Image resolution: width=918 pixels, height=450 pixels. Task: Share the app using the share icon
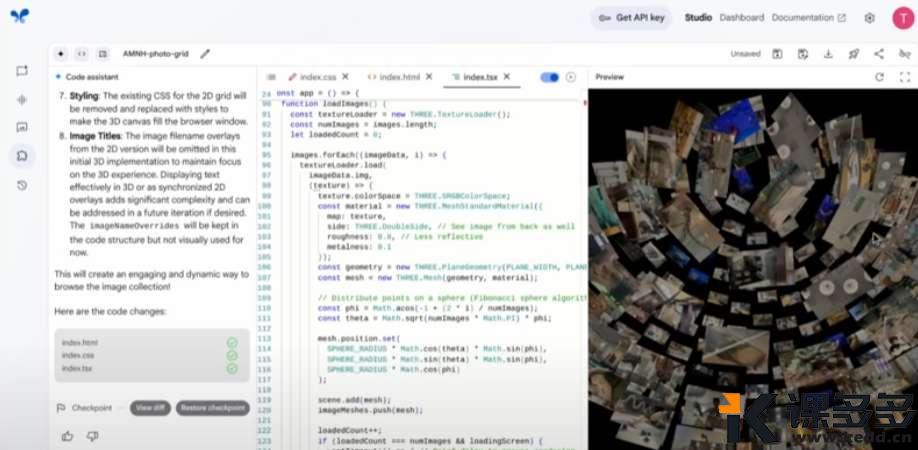click(879, 54)
